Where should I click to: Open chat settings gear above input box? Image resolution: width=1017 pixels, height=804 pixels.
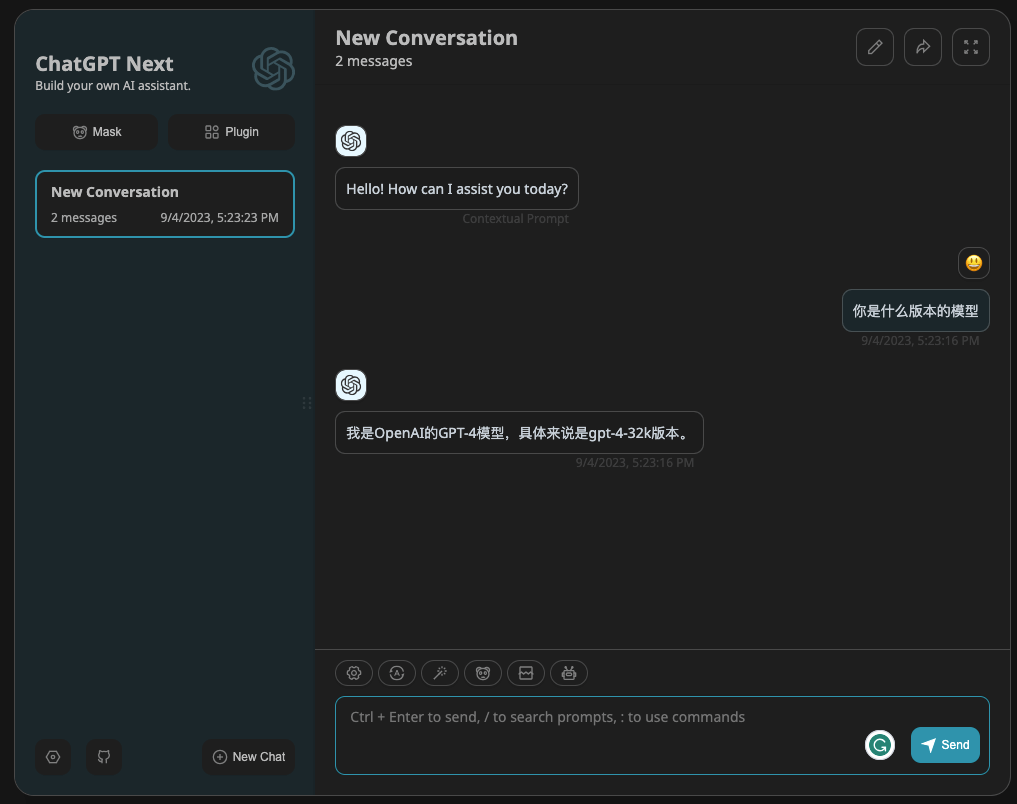(353, 673)
